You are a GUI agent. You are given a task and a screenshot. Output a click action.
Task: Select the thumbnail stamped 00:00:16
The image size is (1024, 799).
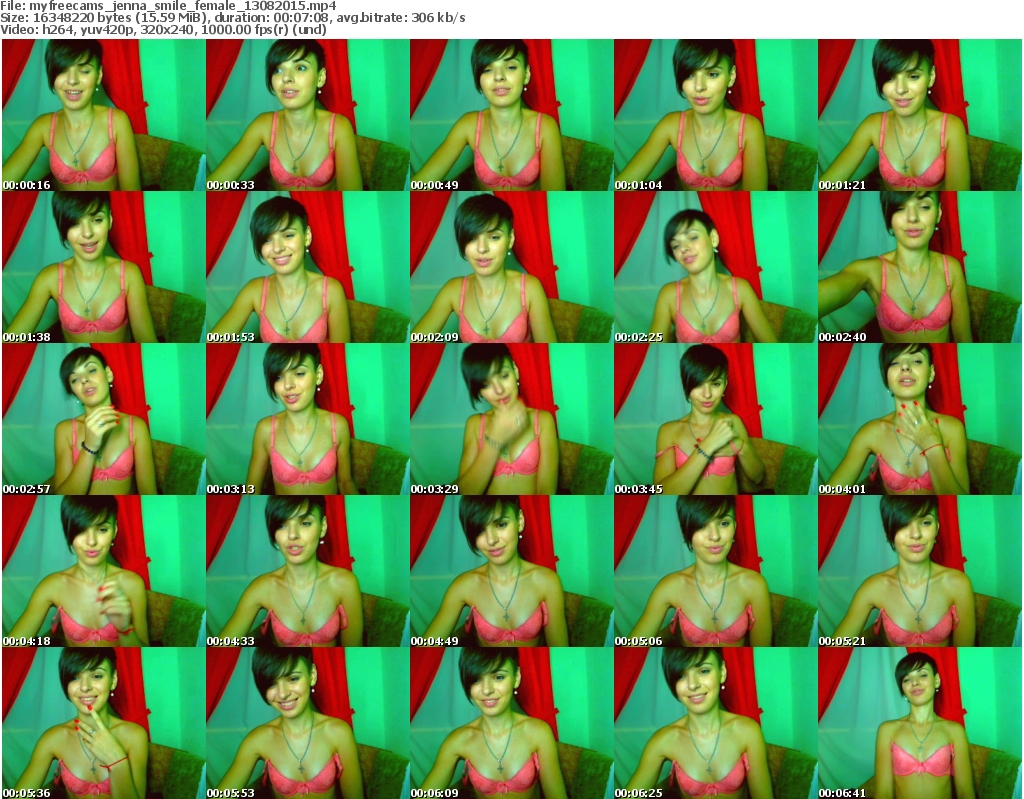103,114
